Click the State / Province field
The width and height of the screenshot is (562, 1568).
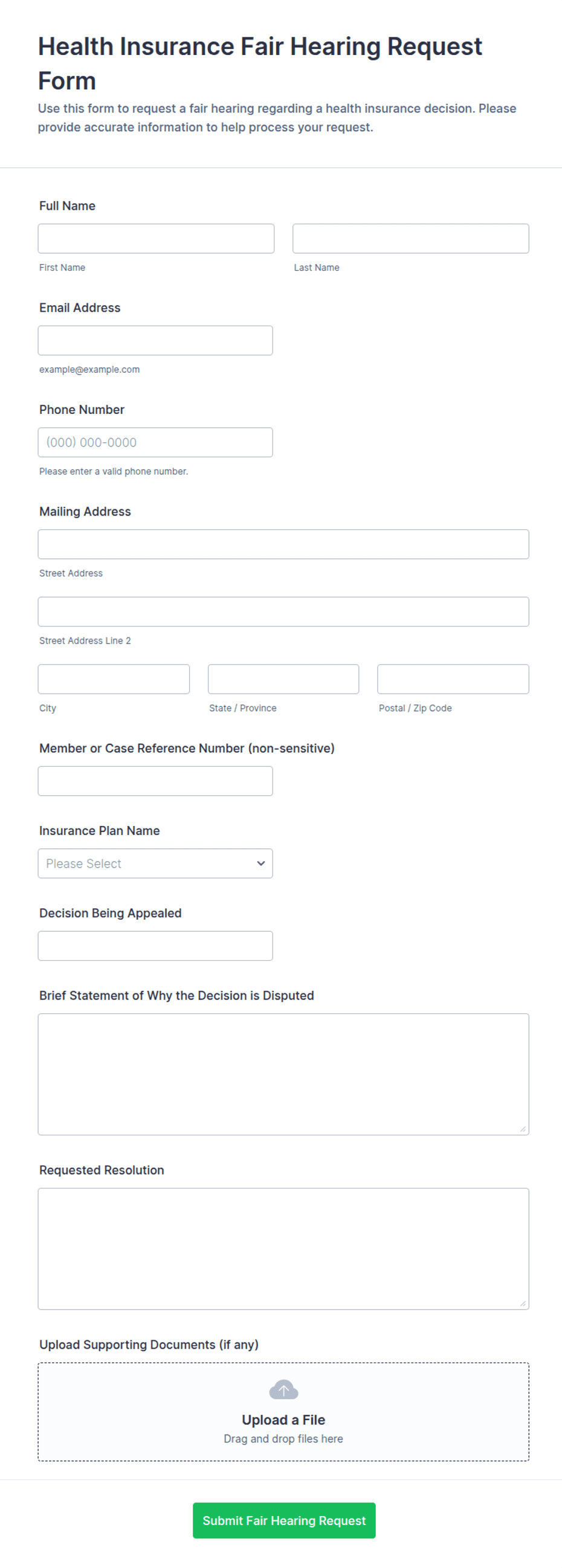tap(283, 679)
